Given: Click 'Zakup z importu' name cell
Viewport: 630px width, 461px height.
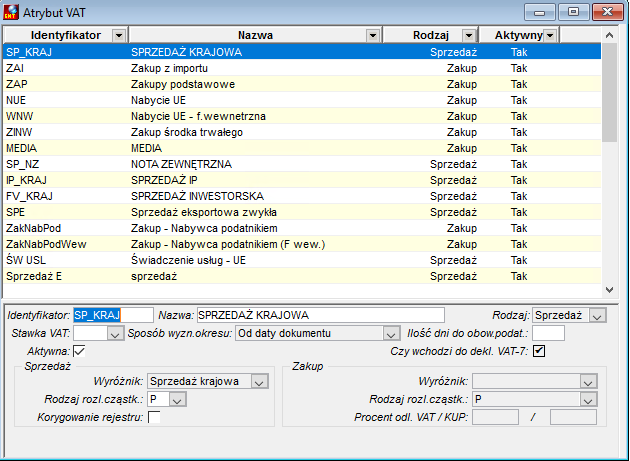Looking at the screenshot, I should pos(169,68).
